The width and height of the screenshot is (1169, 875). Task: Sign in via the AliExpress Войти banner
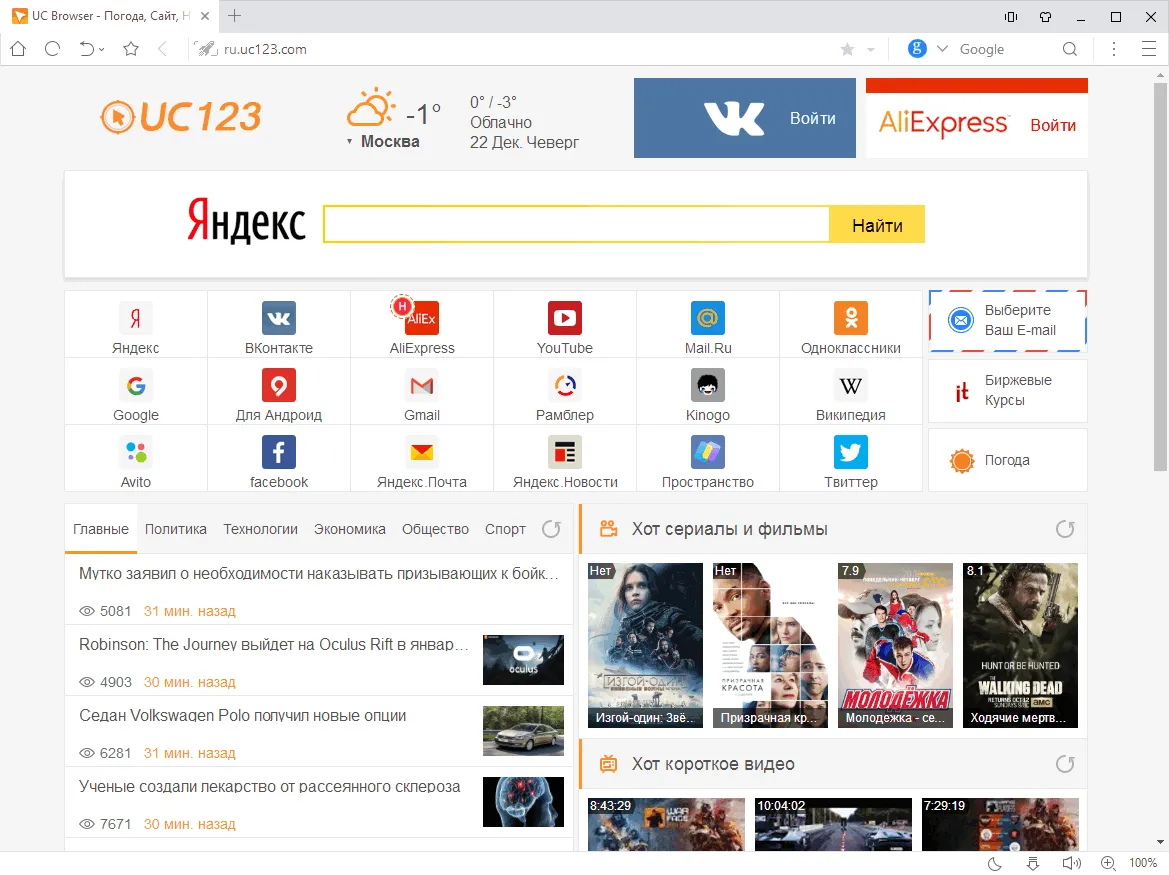coord(977,118)
